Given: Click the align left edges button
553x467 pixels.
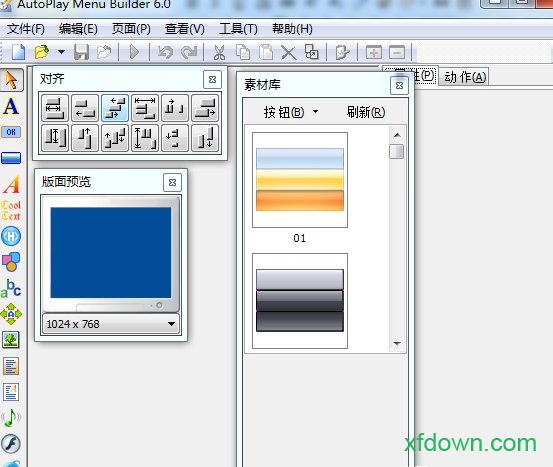Looking at the screenshot, I should pos(85,108).
